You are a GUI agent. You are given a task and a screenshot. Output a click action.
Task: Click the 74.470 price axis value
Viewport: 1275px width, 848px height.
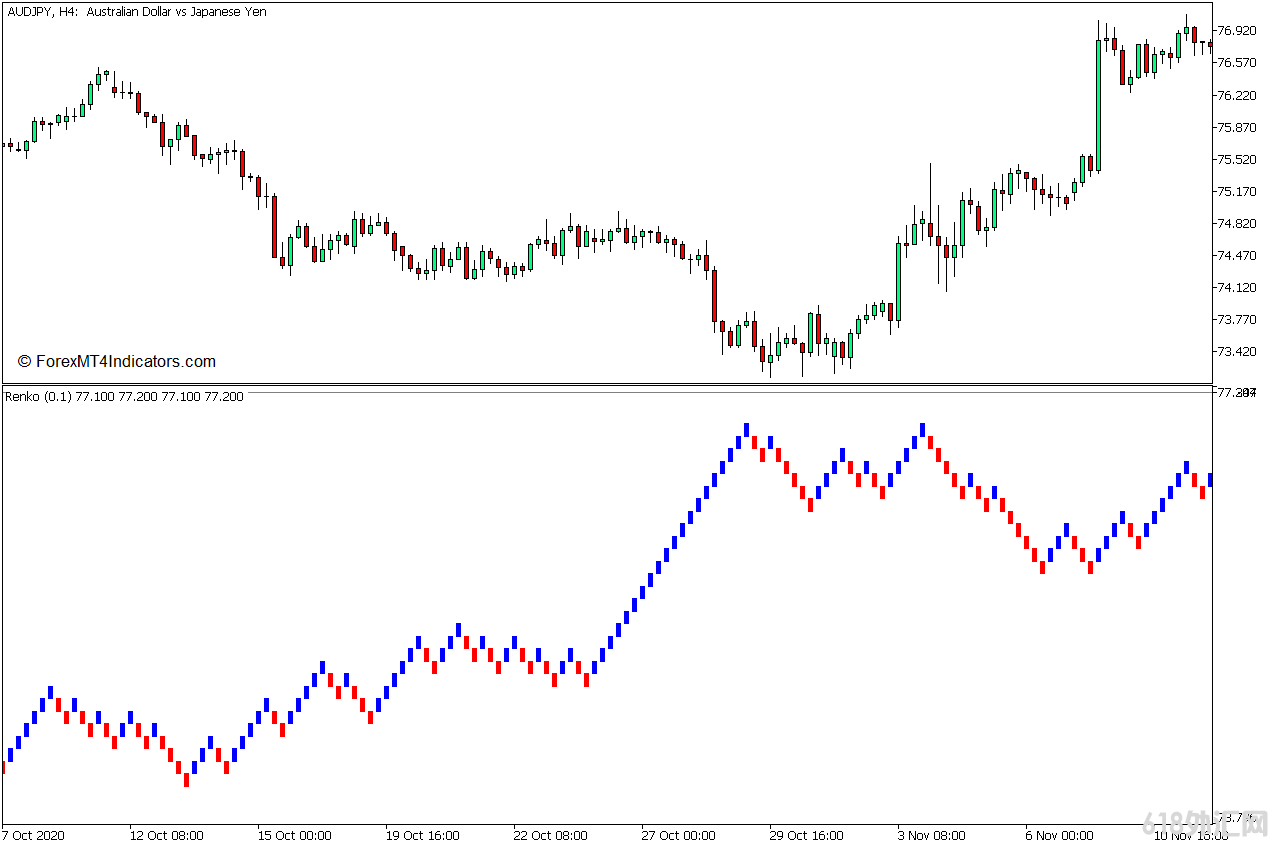(x=1237, y=255)
